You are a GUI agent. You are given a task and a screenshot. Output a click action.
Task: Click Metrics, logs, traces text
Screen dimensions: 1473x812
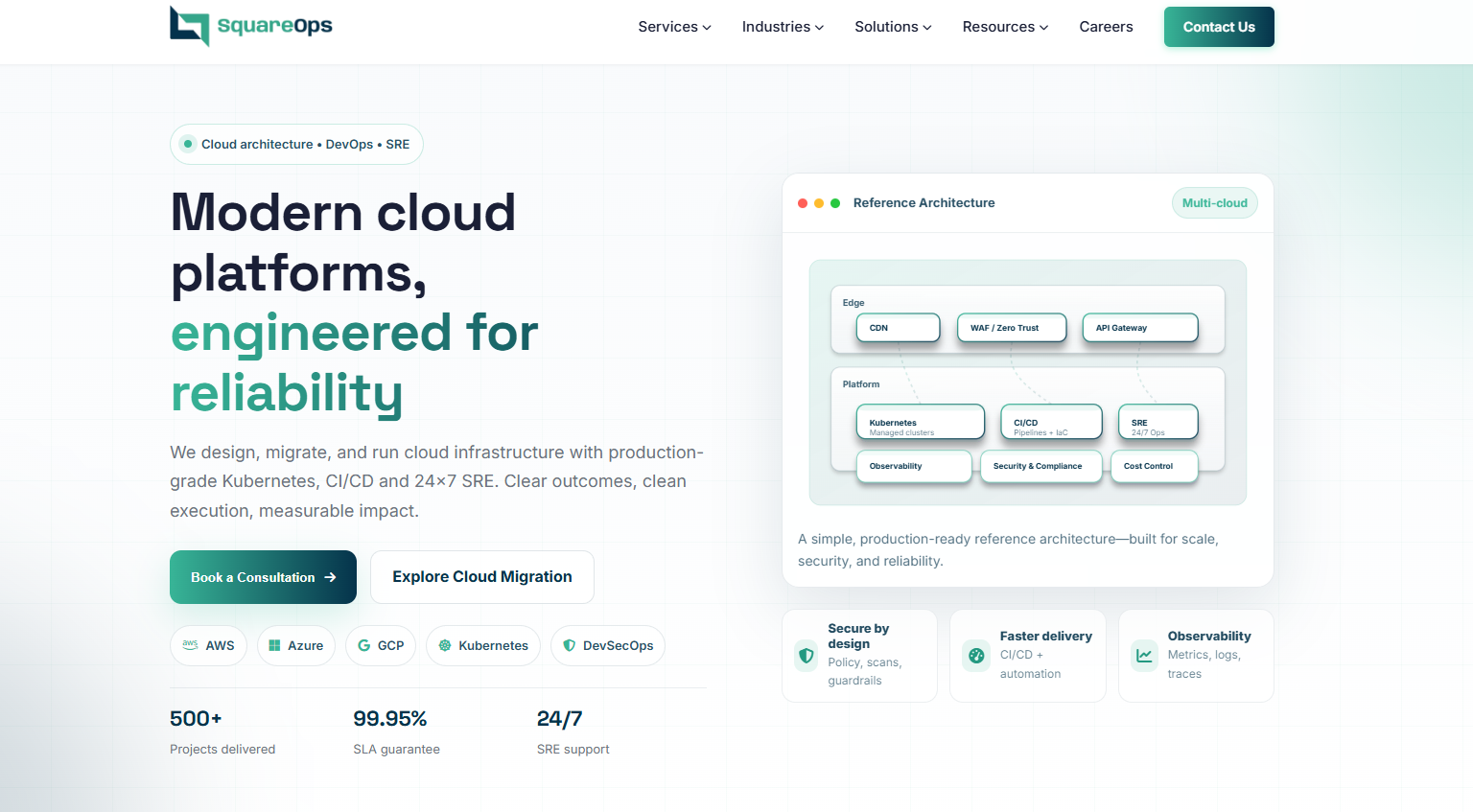coord(1204,664)
